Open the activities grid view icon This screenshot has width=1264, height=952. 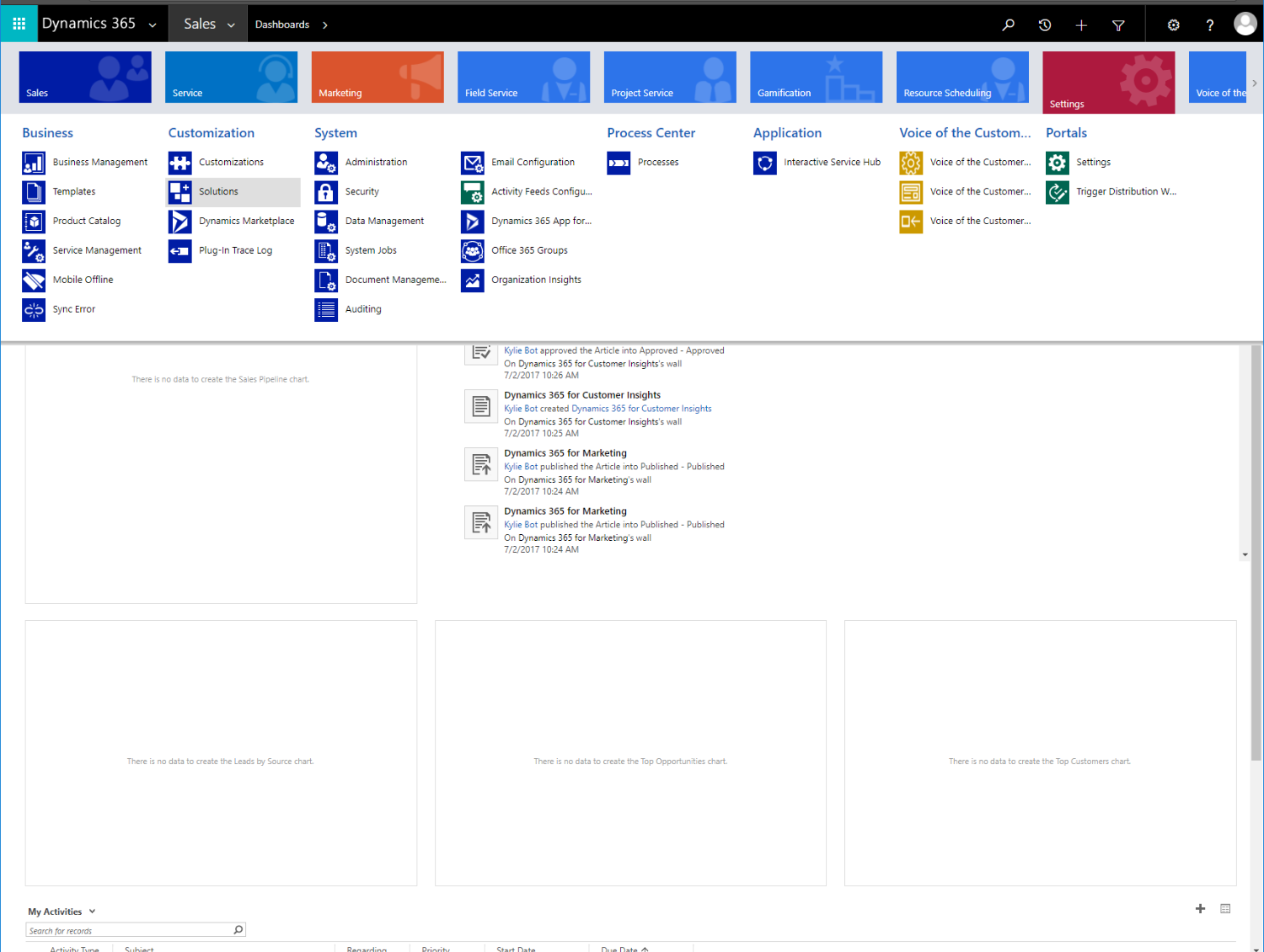click(1225, 908)
